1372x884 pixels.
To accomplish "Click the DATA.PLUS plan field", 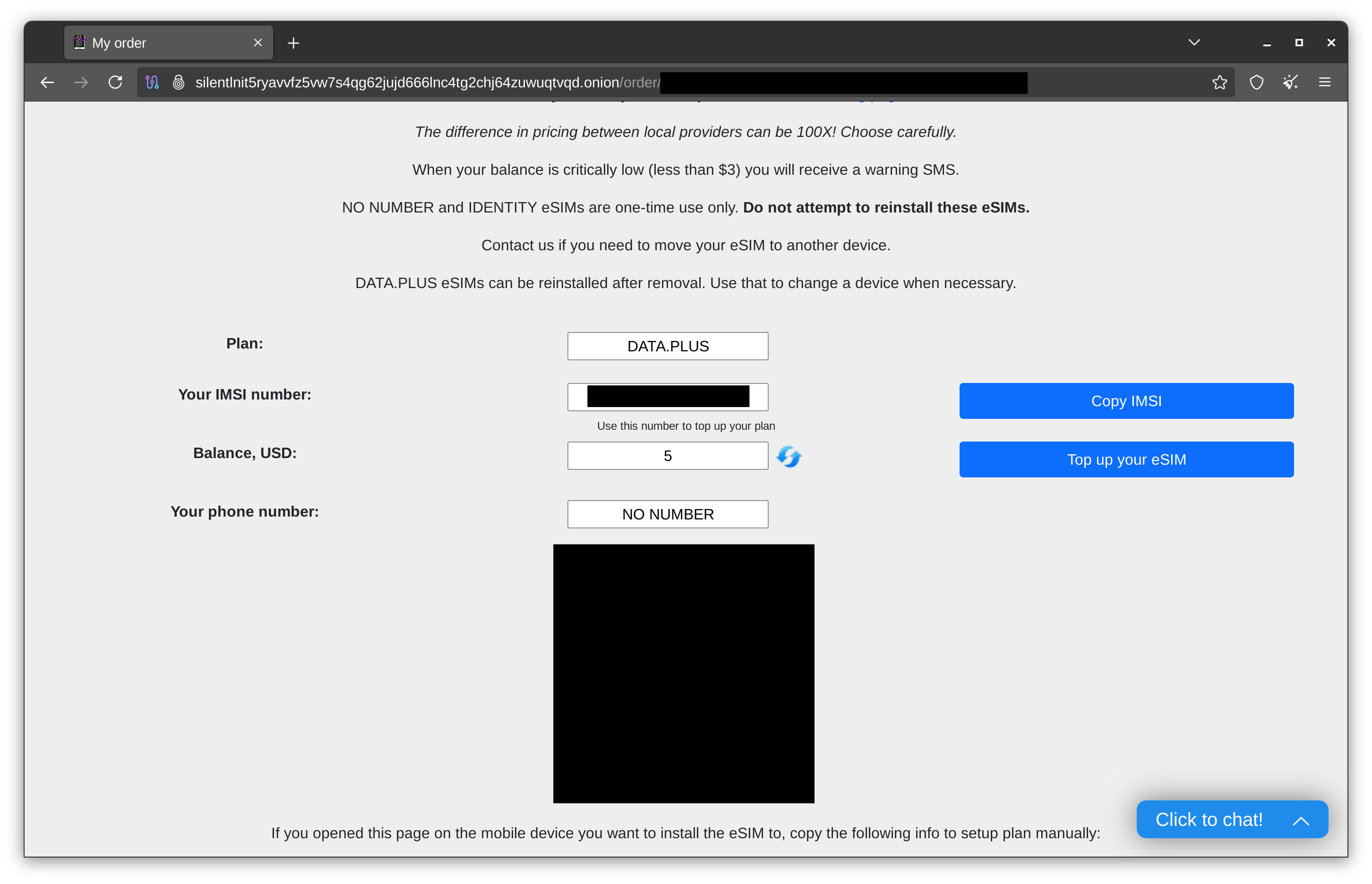I will point(667,346).
